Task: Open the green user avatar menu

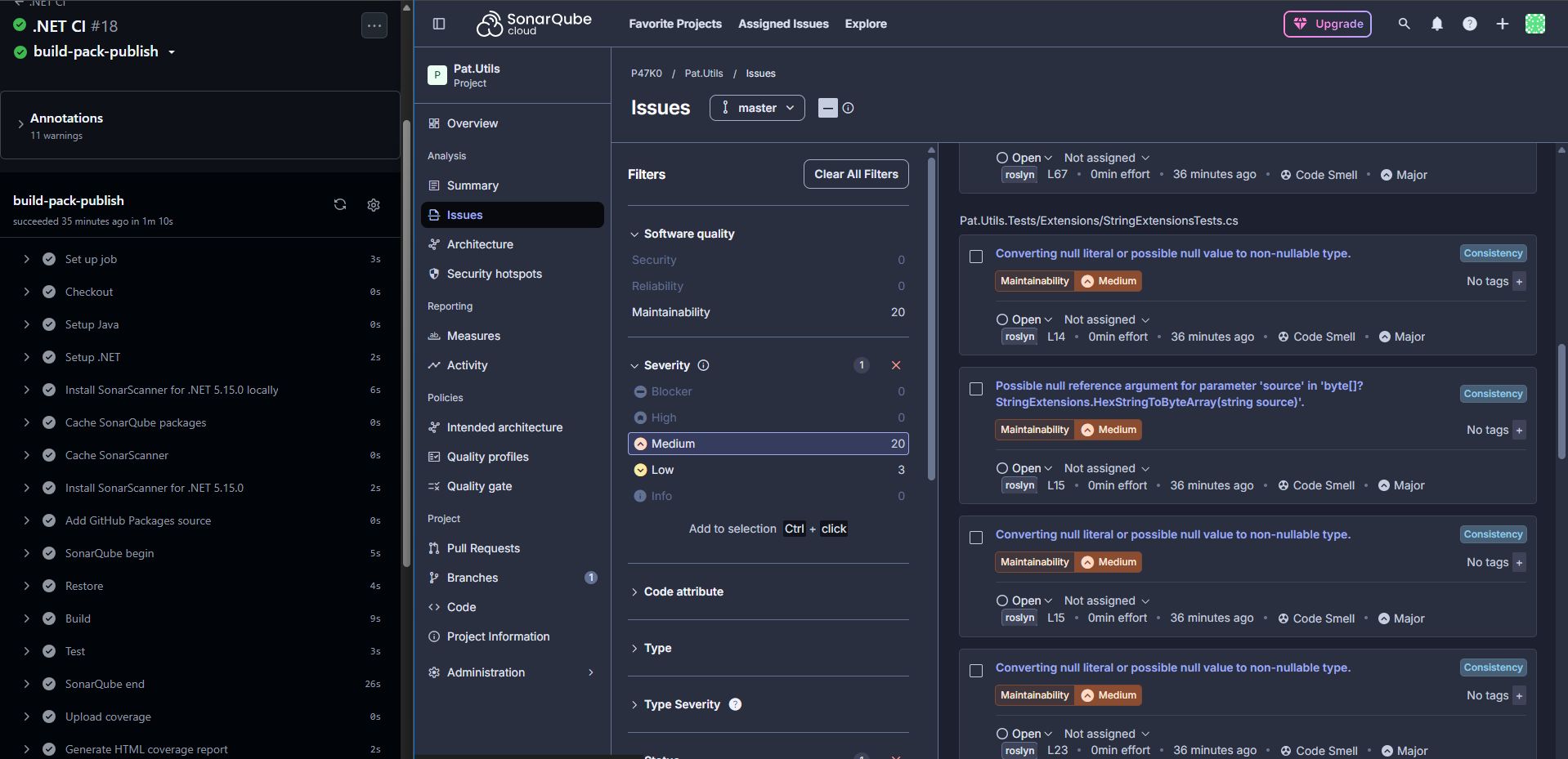Action: (x=1534, y=24)
